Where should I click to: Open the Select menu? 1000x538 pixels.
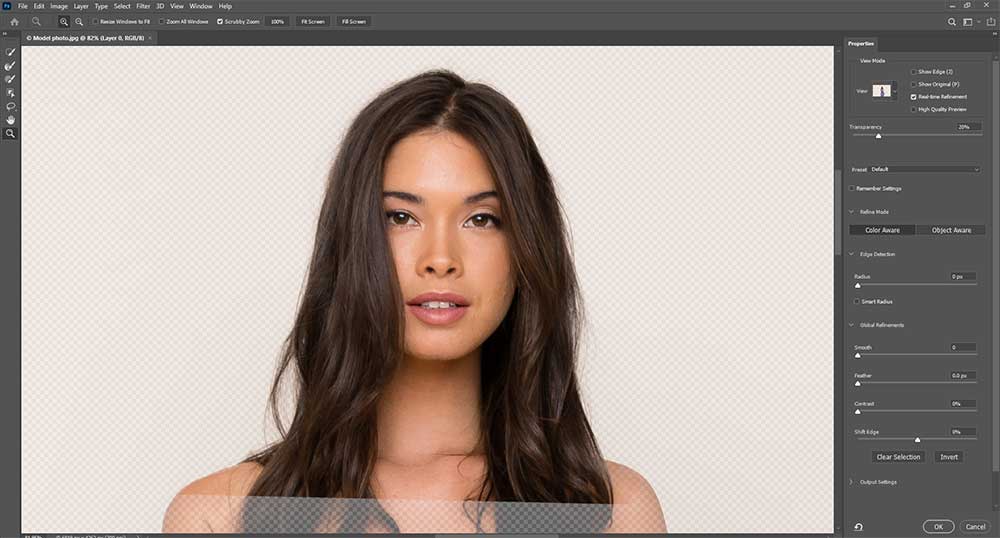122,6
